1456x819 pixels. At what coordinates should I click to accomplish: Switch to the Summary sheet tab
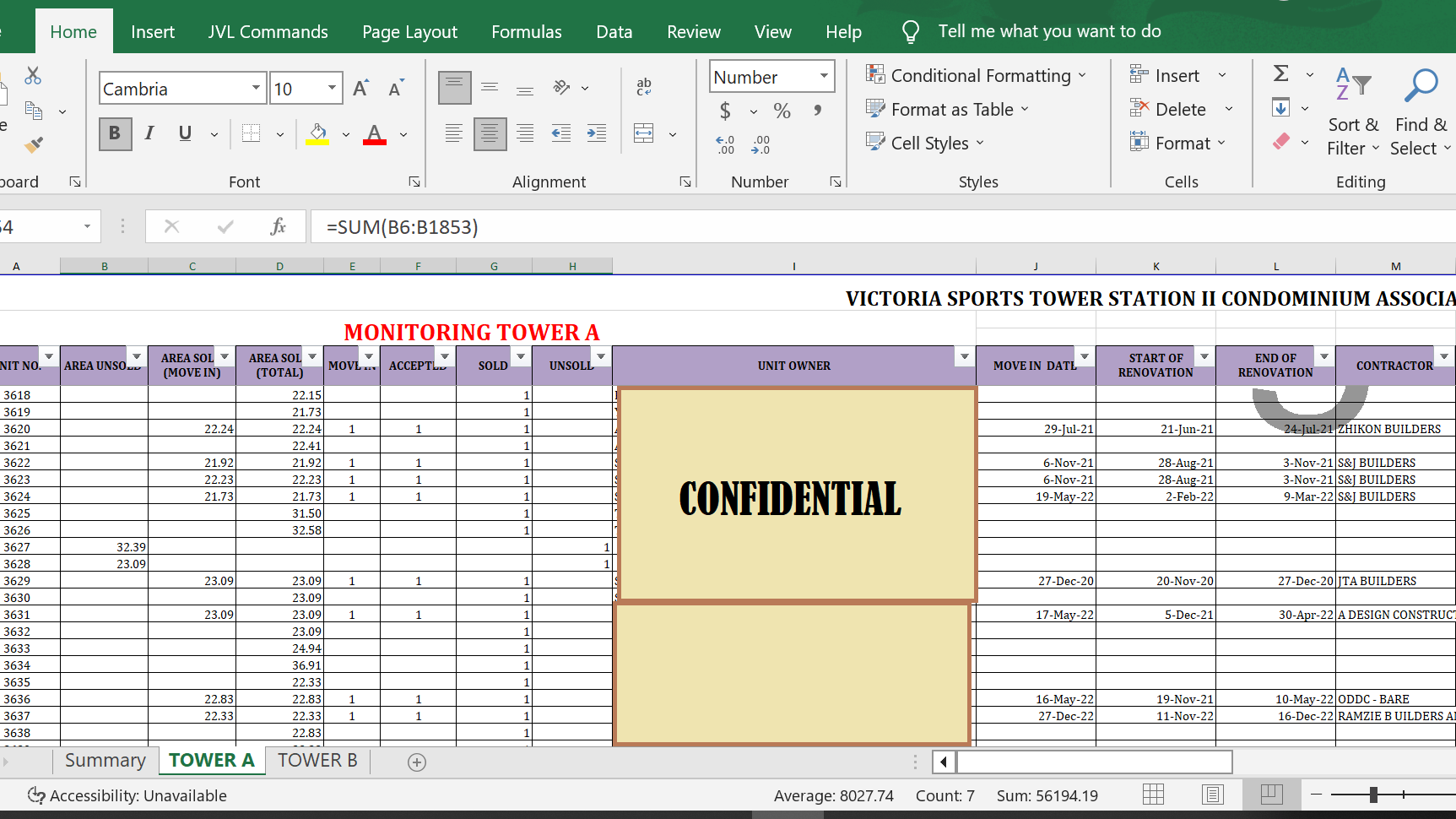pyautogui.click(x=106, y=760)
